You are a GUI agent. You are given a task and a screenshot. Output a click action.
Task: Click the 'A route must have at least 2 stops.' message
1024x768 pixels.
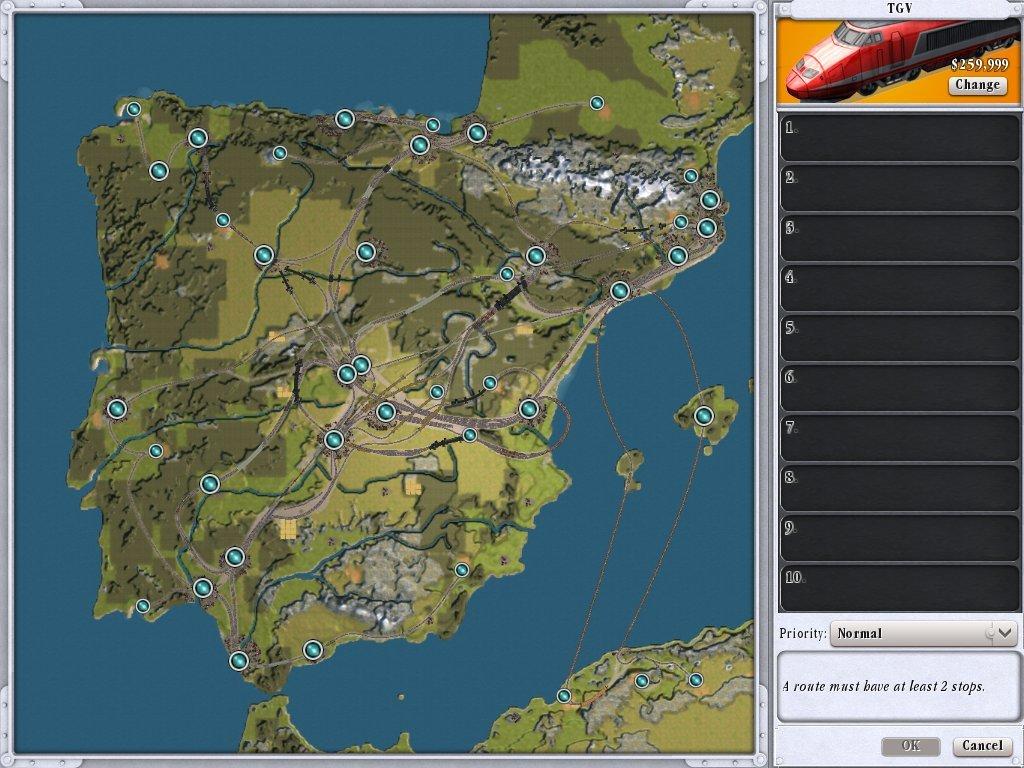pos(884,686)
